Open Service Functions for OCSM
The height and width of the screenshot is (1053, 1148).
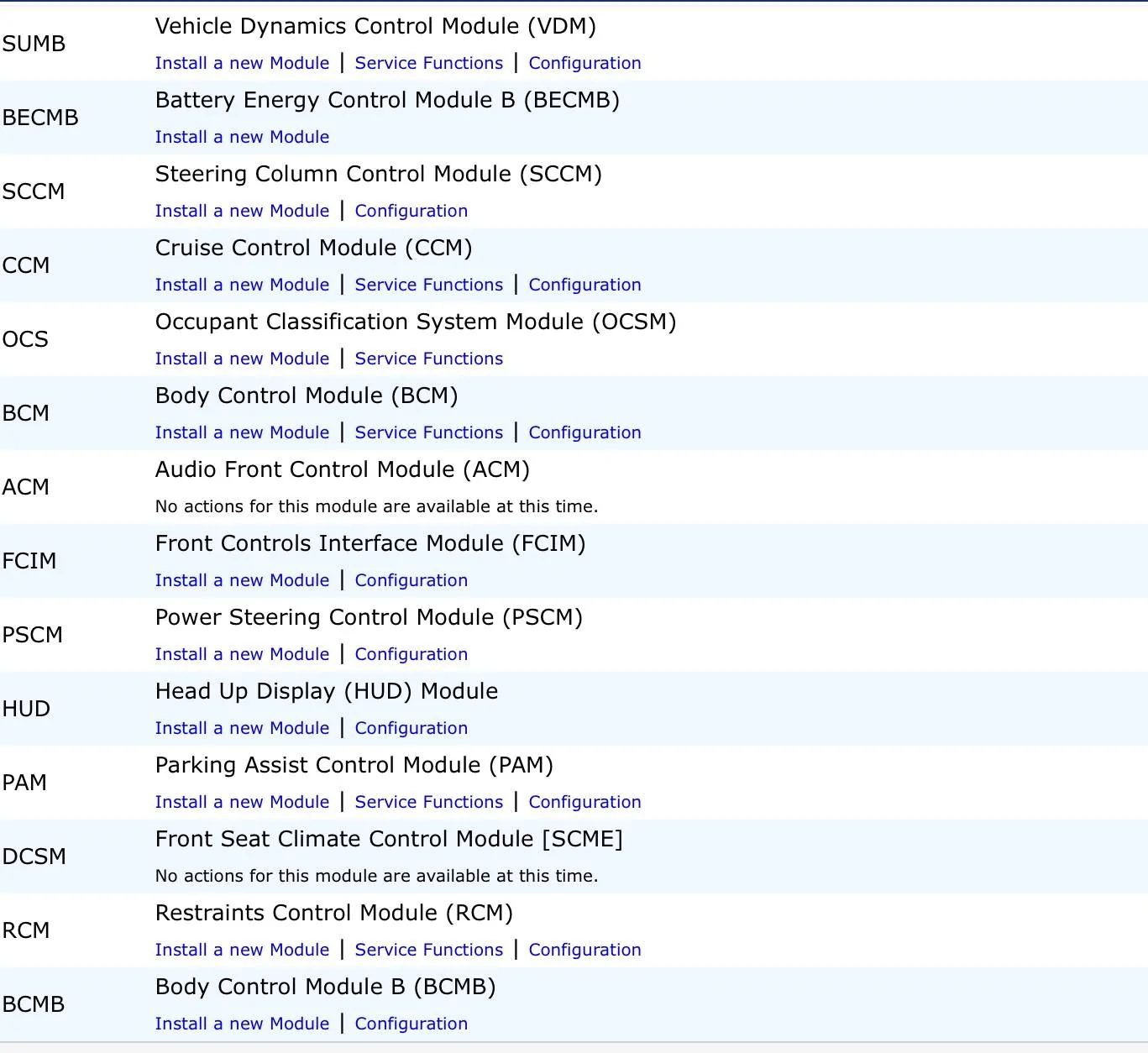pyautogui.click(x=428, y=359)
